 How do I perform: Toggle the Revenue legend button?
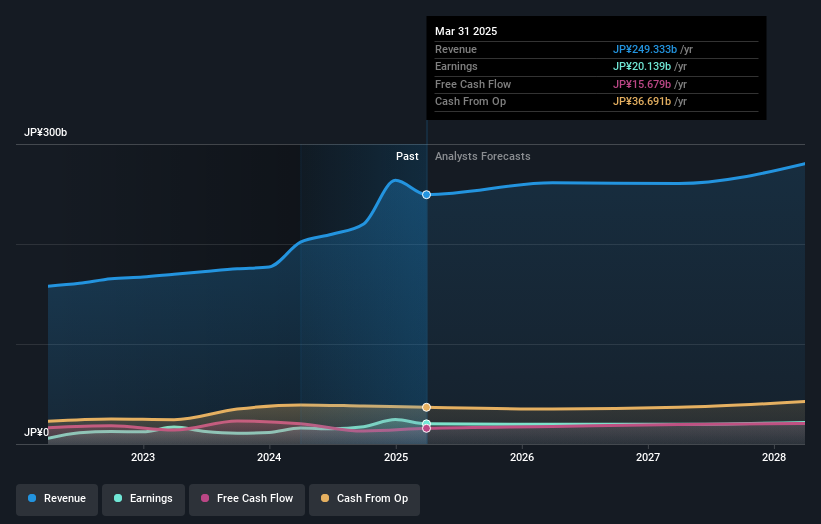tap(57, 498)
